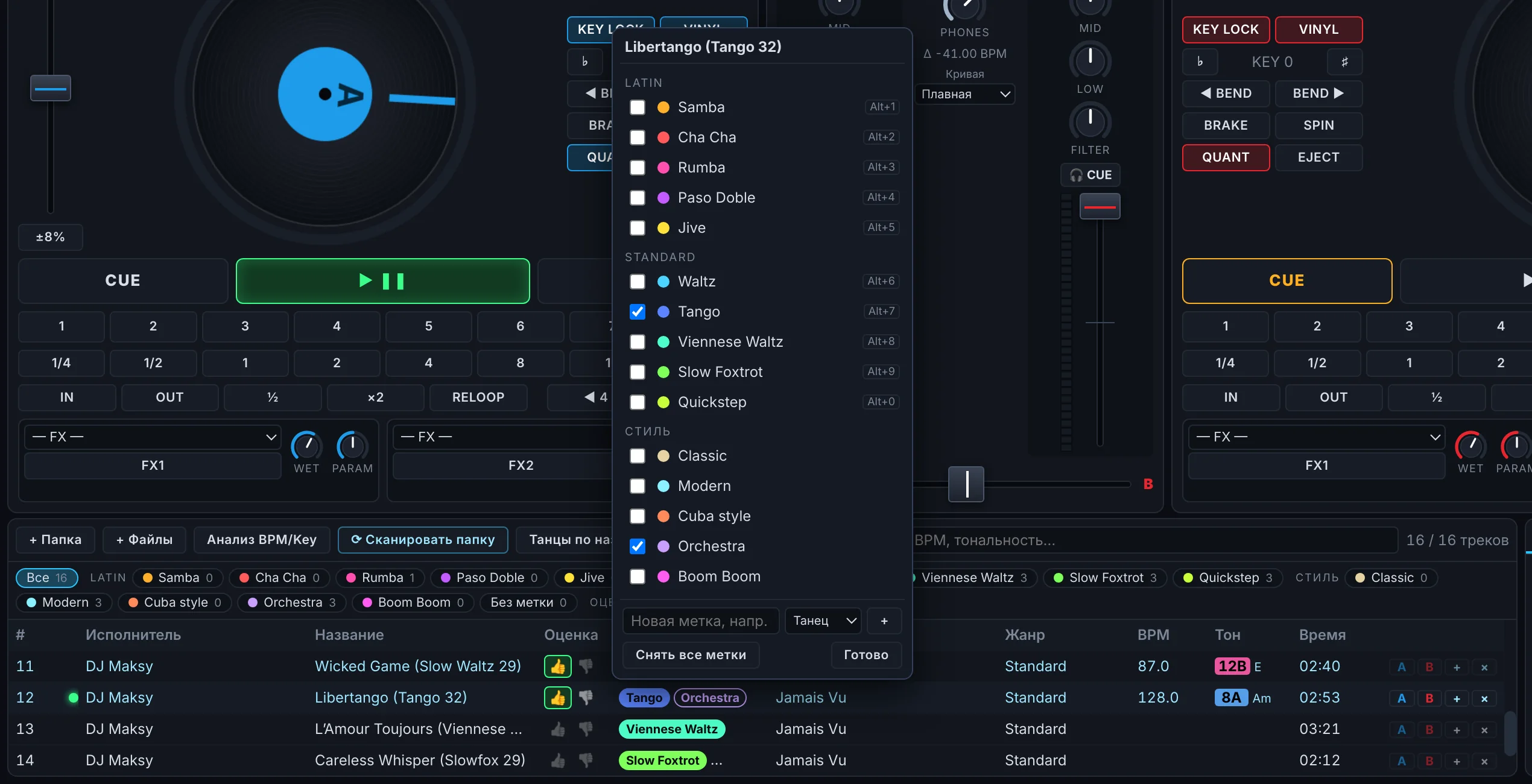Filter tracks by Quickstep tag
The image size is (1532, 784).
1227,578
